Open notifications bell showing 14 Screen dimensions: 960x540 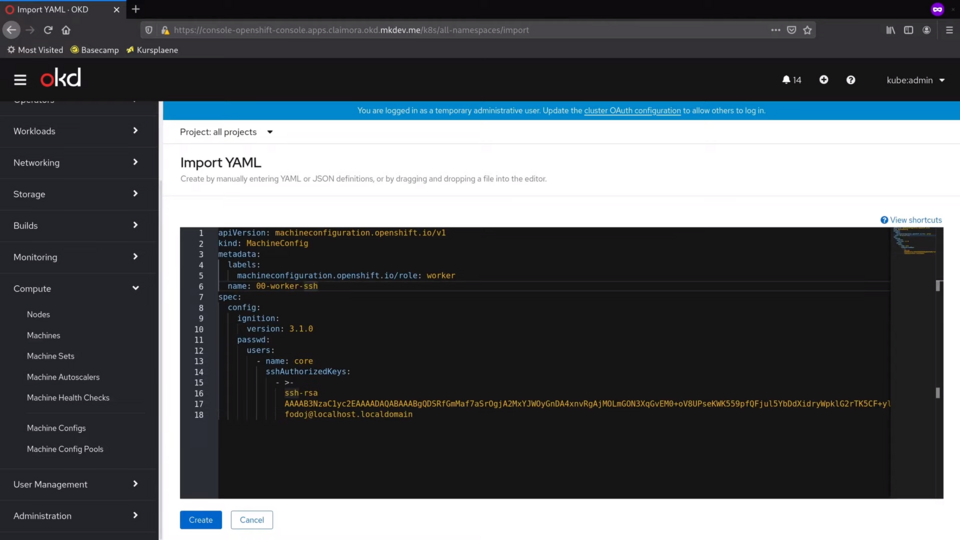coord(791,80)
